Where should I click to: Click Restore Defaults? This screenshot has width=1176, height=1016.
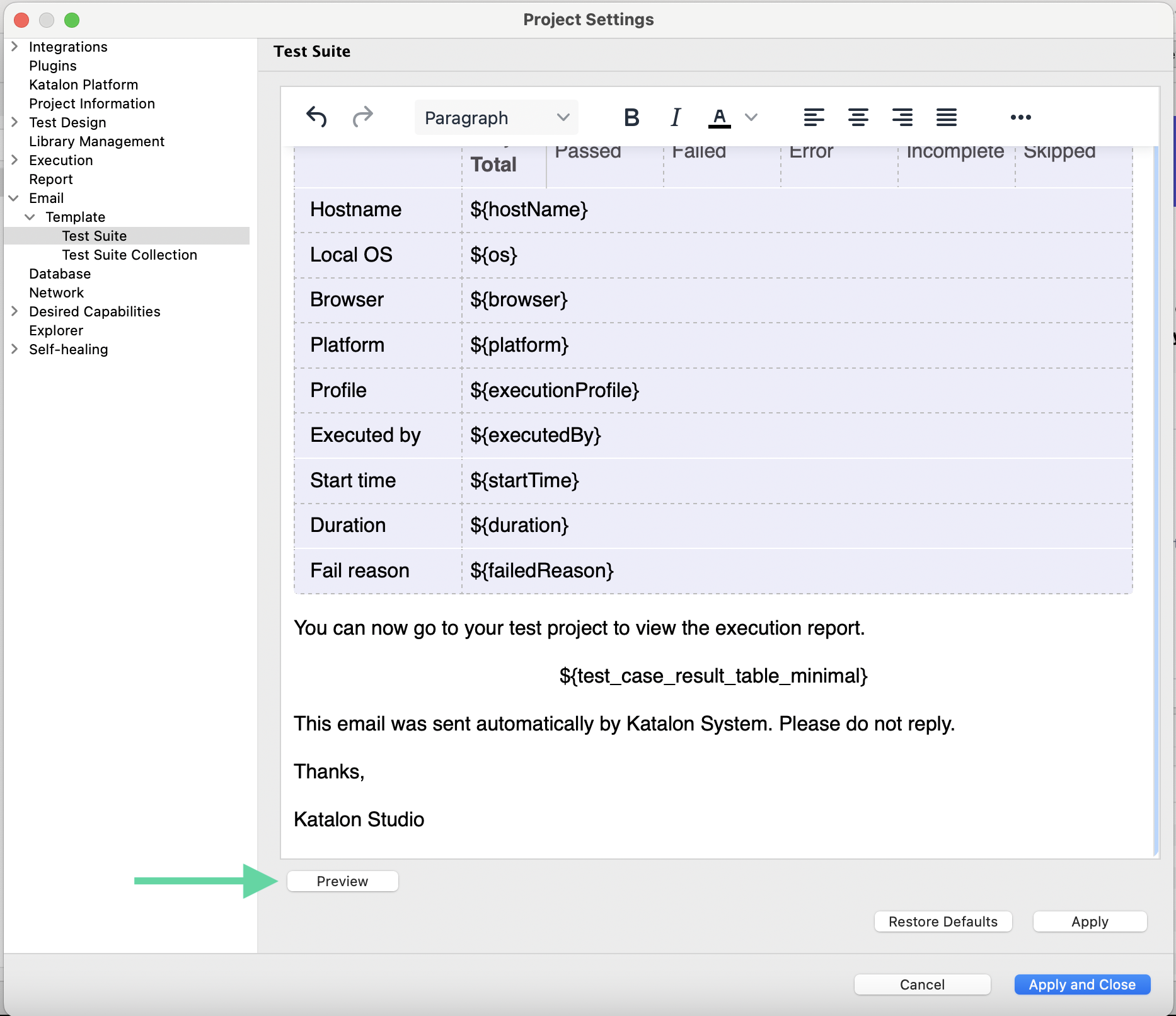point(943,921)
